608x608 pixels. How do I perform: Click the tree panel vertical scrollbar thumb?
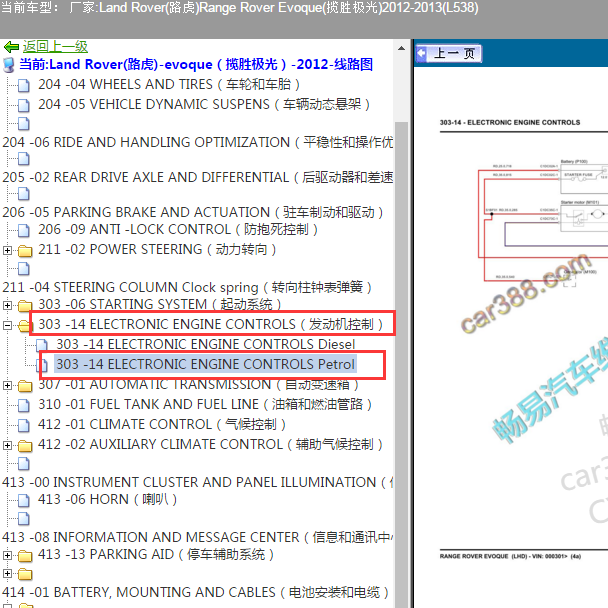tap(401, 364)
